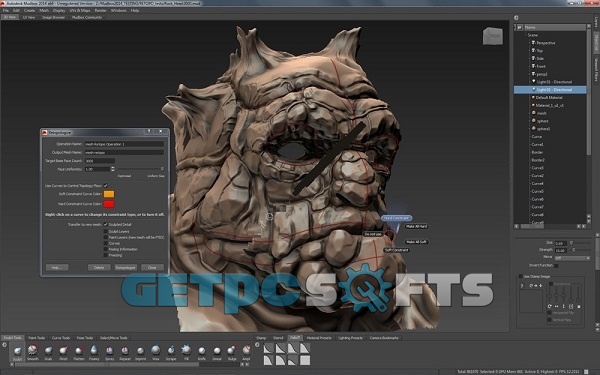
Task: Select the Imprint tool
Action: [x=140, y=351]
